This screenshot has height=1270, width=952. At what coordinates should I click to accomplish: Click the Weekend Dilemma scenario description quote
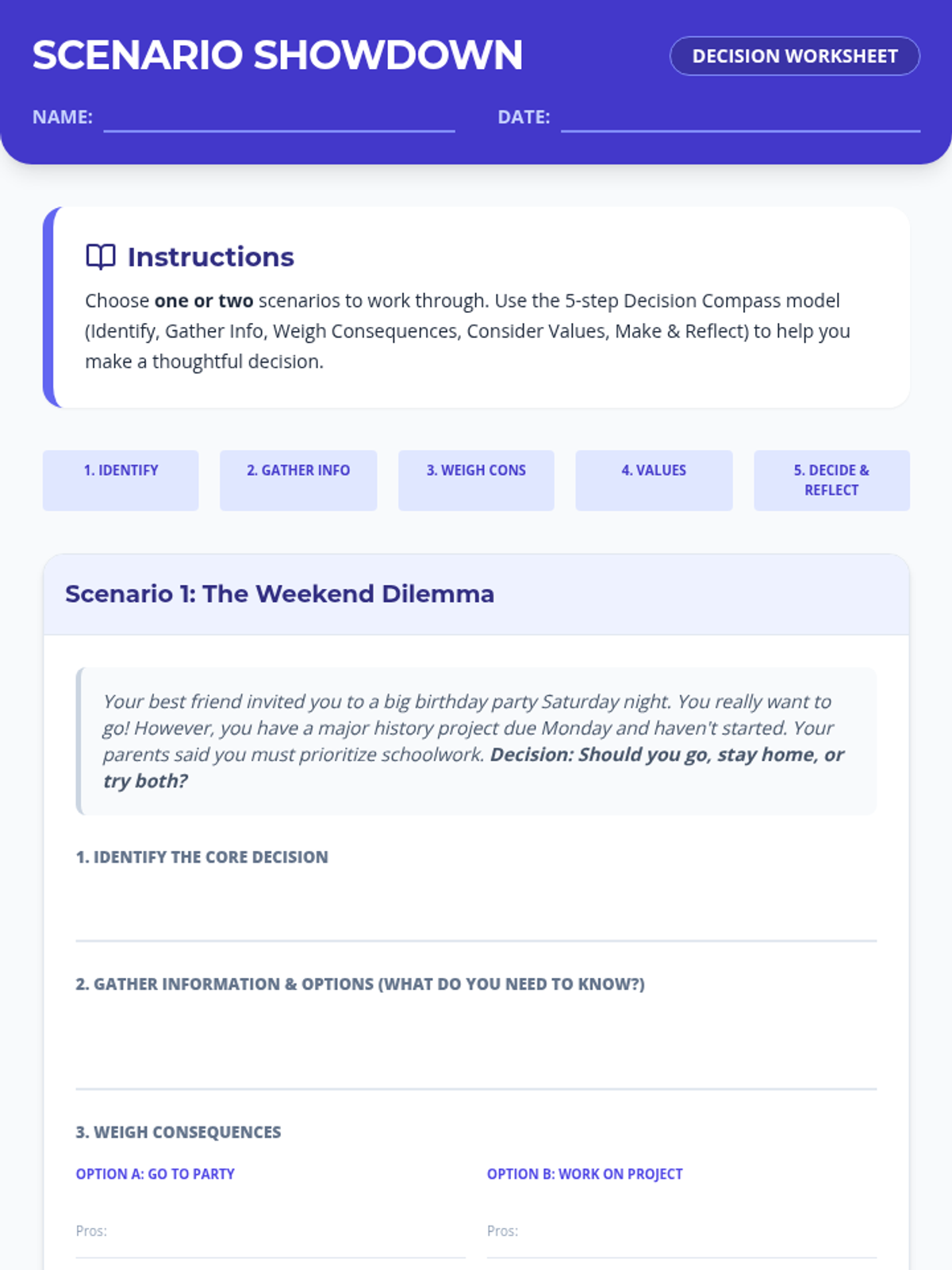pyautogui.click(x=476, y=741)
